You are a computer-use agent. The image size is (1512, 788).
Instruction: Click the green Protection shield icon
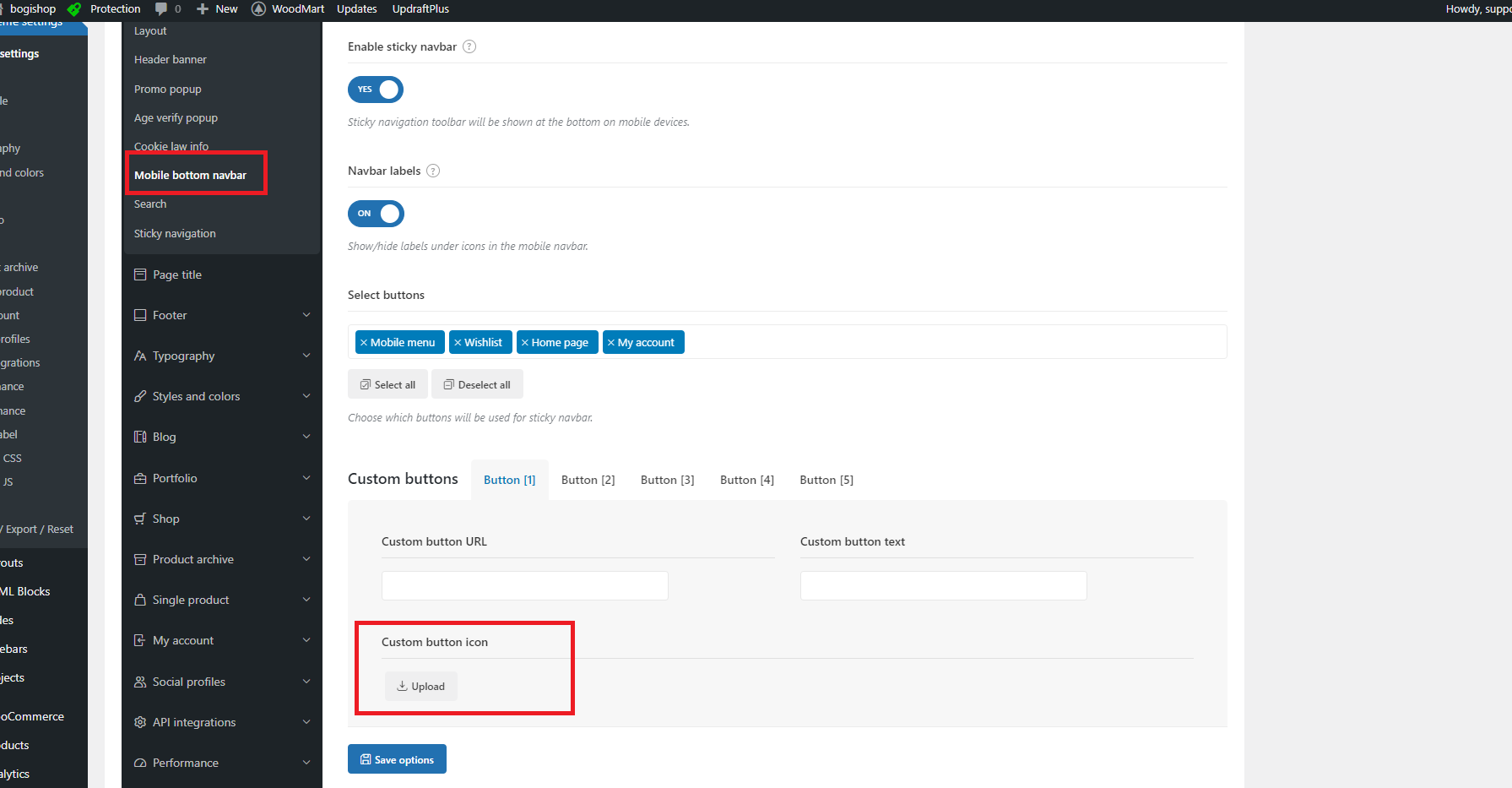(75, 9)
